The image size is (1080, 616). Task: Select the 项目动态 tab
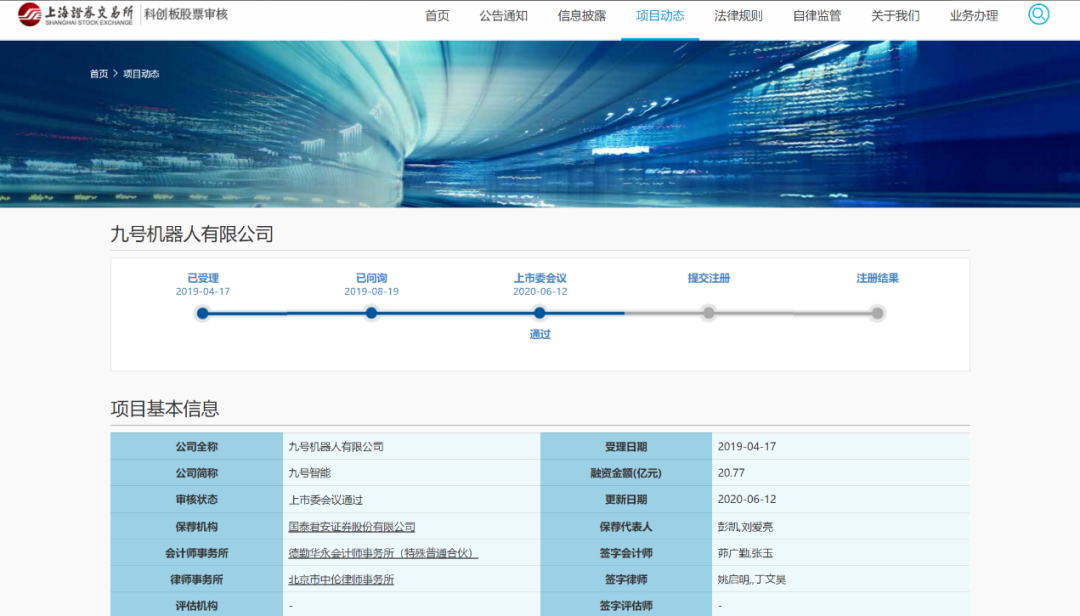pyautogui.click(x=660, y=16)
